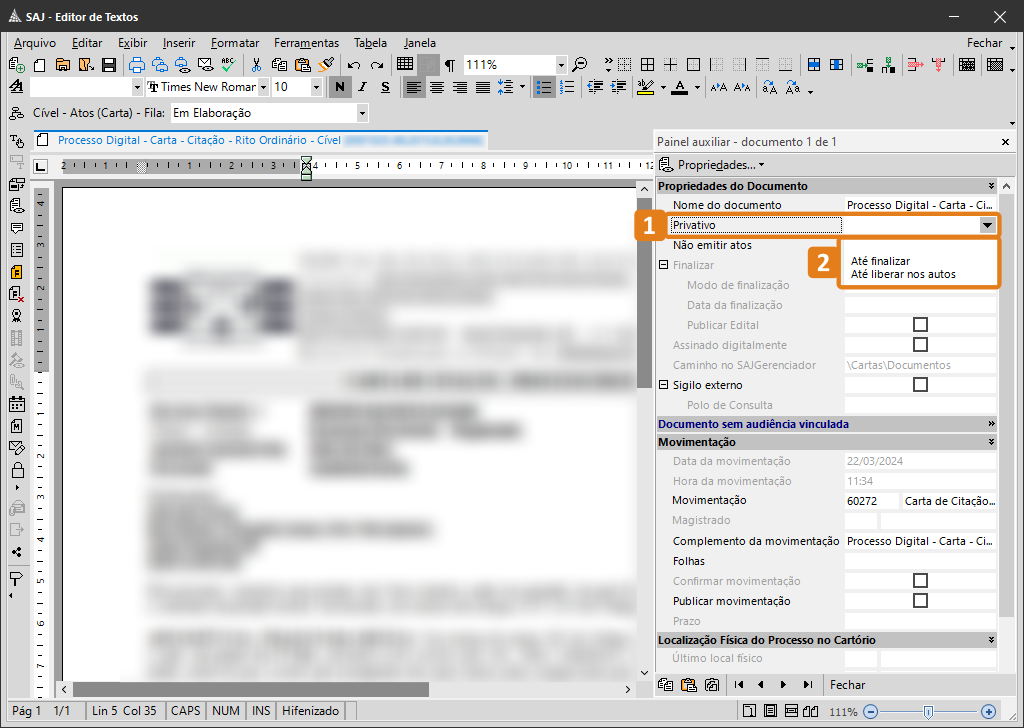The image size is (1024, 728).
Task: Open a file with the folder icon
Action: coord(63,65)
